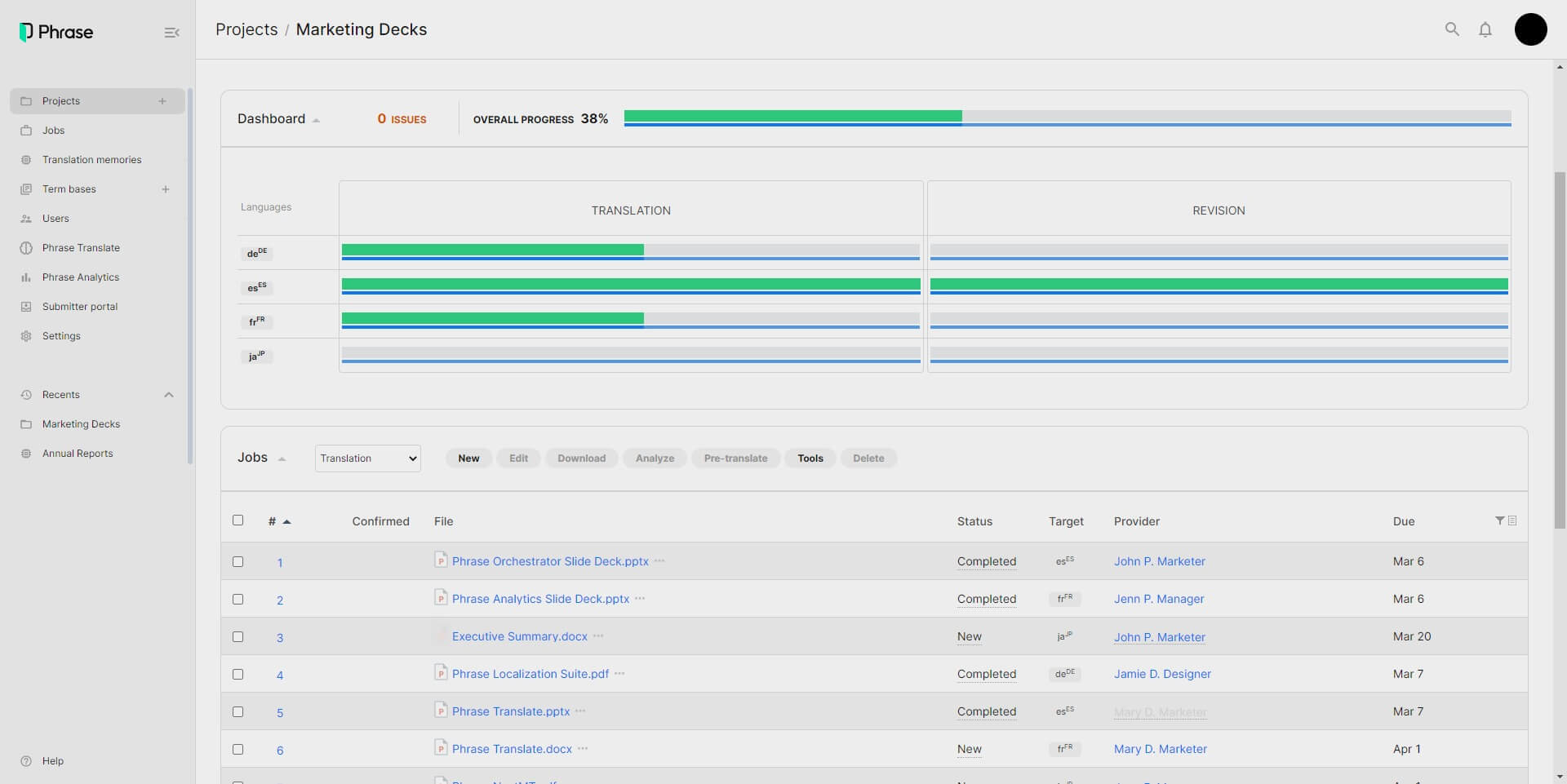Image resolution: width=1567 pixels, height=784 pixels.
Task: Check the box for job 6
Action: click(238, 749)
